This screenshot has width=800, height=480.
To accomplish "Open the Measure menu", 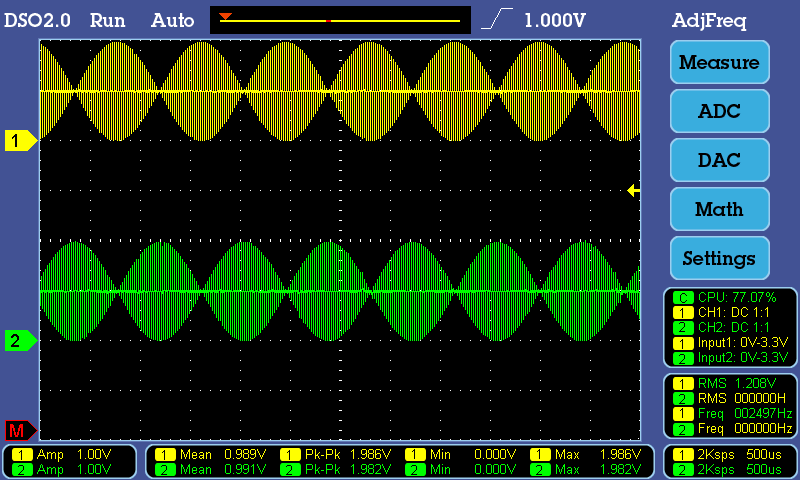I will pos(719,62).
